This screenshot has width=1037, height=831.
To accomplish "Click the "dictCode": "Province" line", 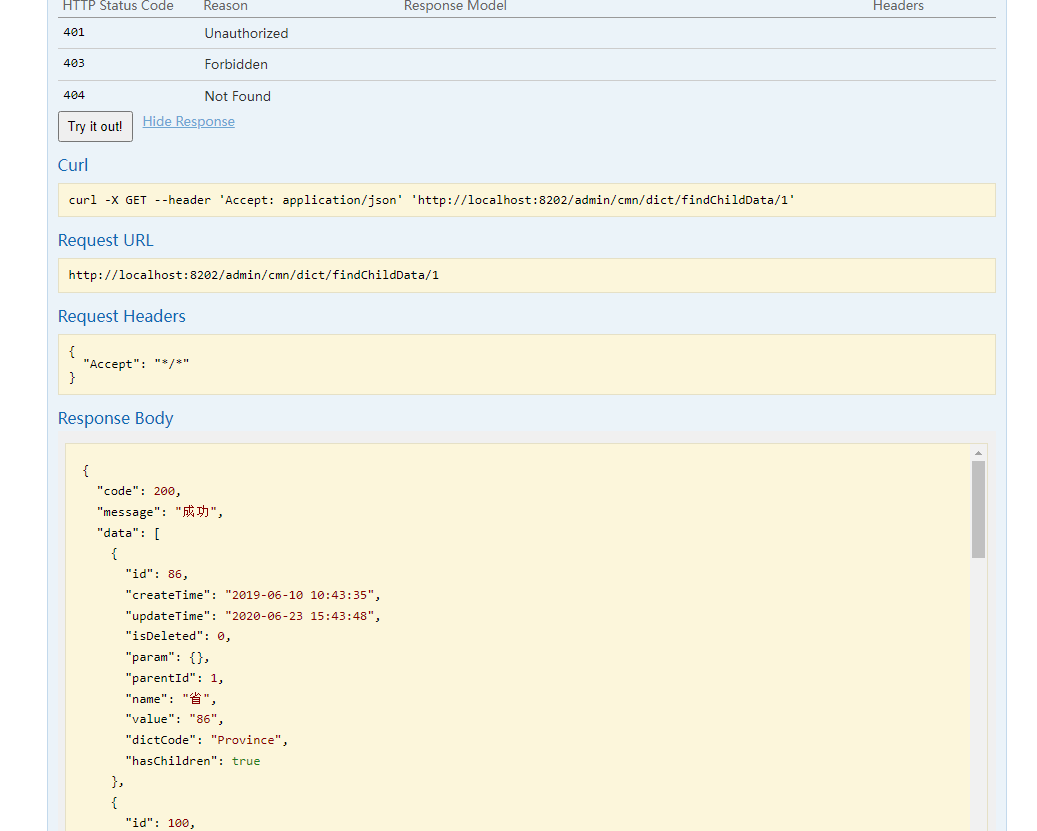I will [207, 740].
